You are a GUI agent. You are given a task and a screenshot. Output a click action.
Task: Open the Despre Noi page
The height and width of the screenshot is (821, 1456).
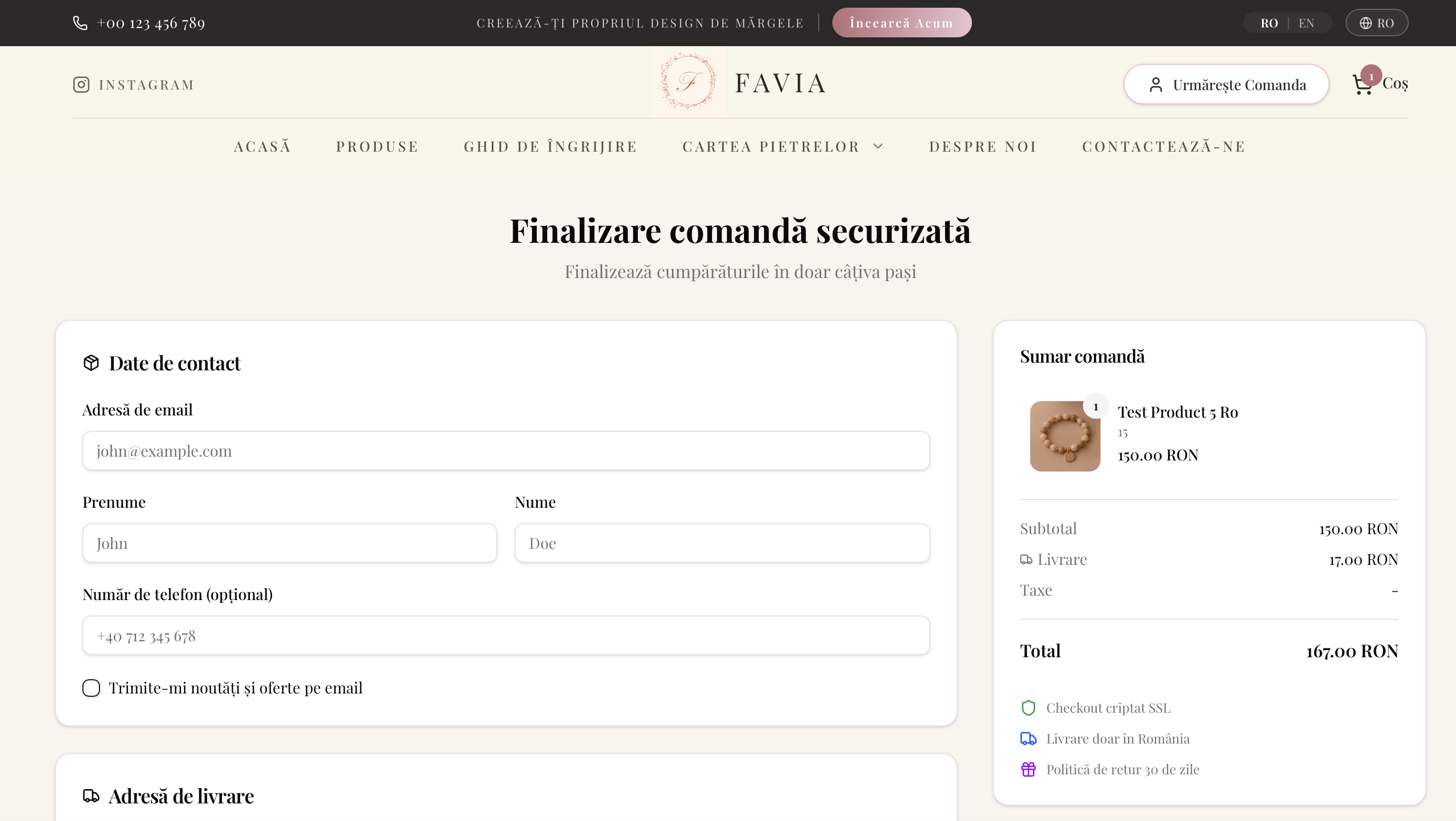click(x=983, y=146)
